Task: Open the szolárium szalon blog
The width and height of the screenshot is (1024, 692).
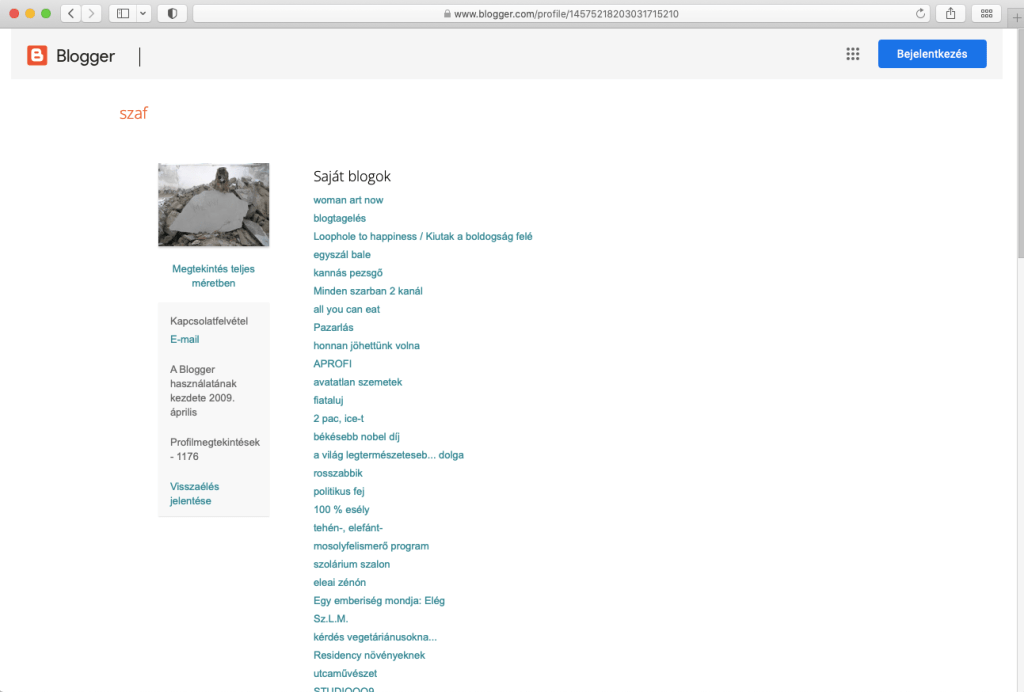Action: coord(351,564)
